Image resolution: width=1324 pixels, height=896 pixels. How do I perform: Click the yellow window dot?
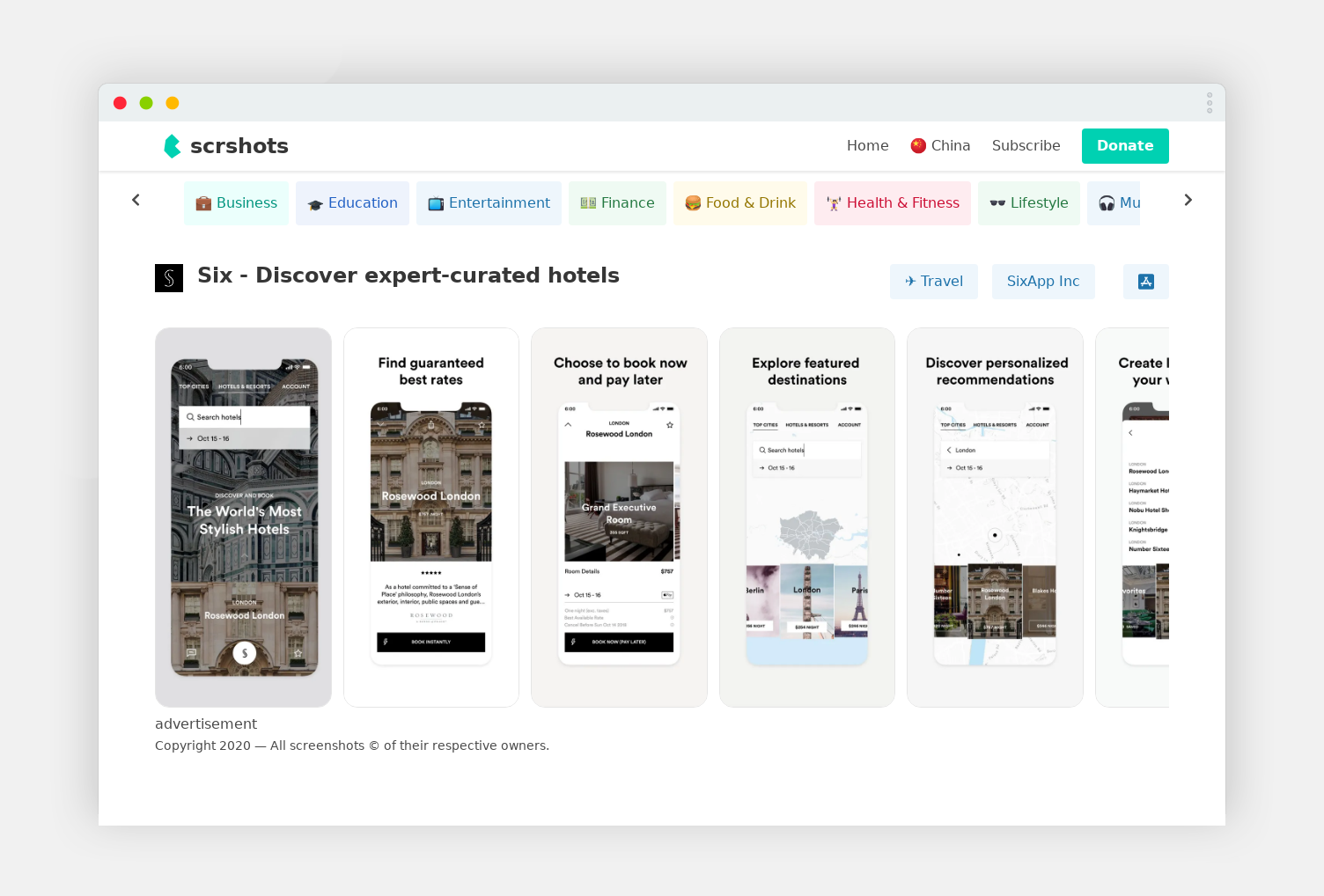click(173, 103)
